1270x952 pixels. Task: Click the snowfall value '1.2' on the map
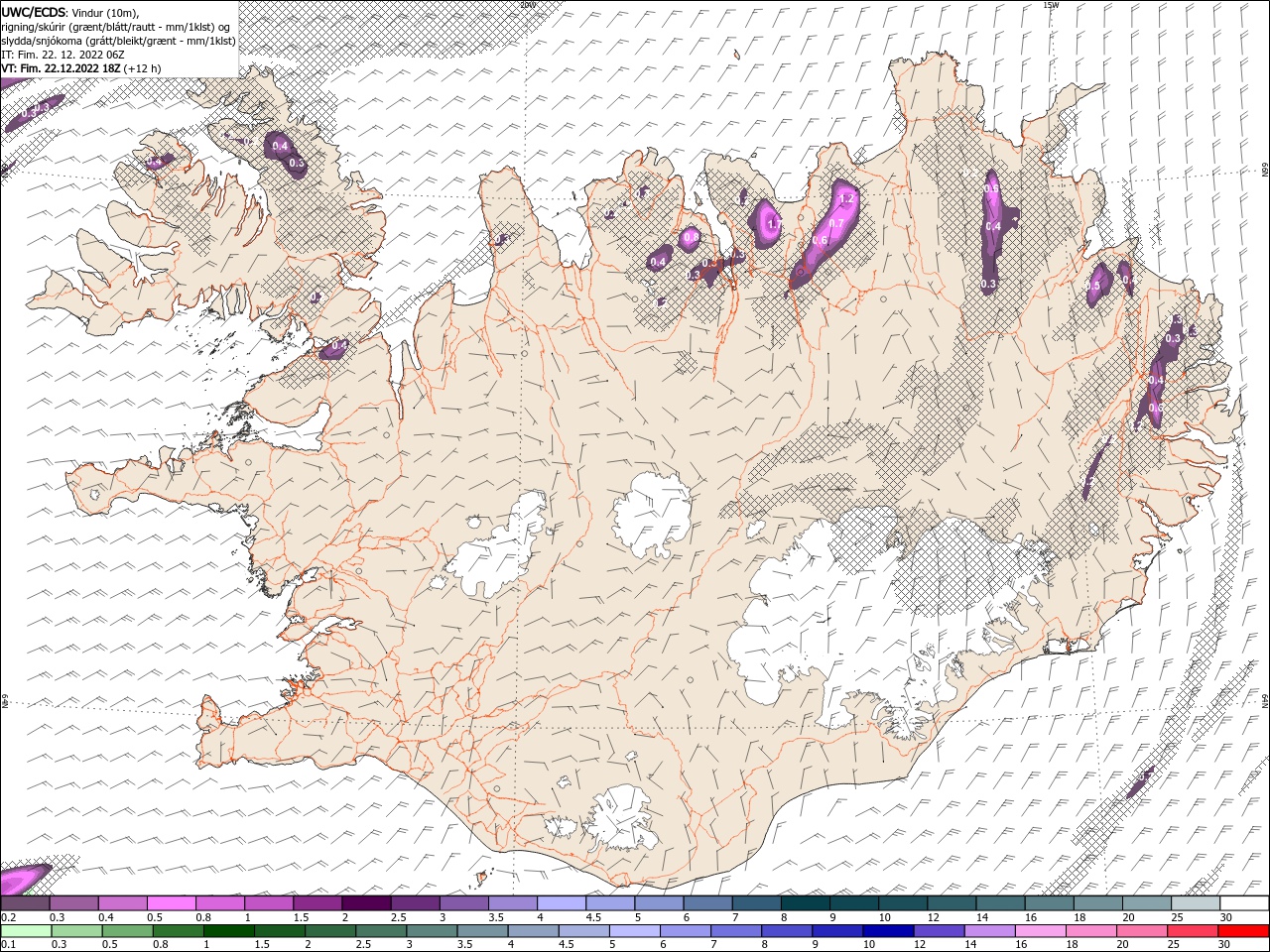click(846, 198)
